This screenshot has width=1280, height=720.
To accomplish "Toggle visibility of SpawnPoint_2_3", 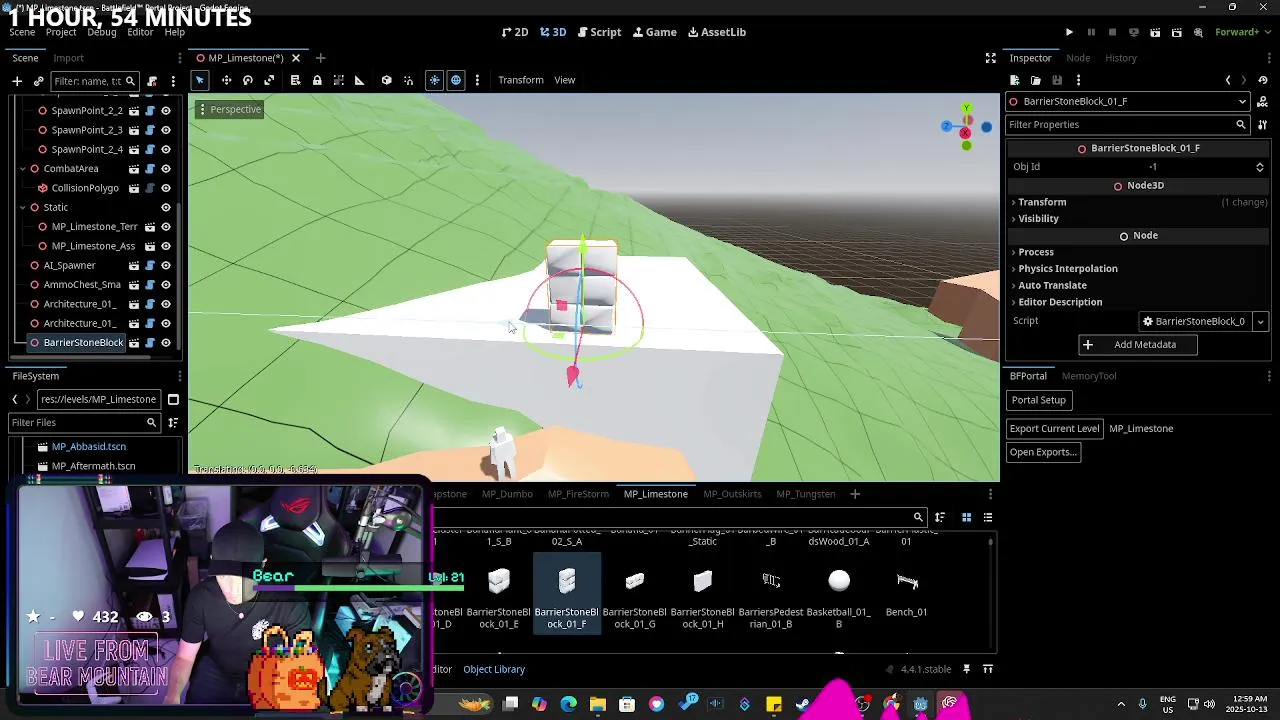I will (x=166, y=130).
